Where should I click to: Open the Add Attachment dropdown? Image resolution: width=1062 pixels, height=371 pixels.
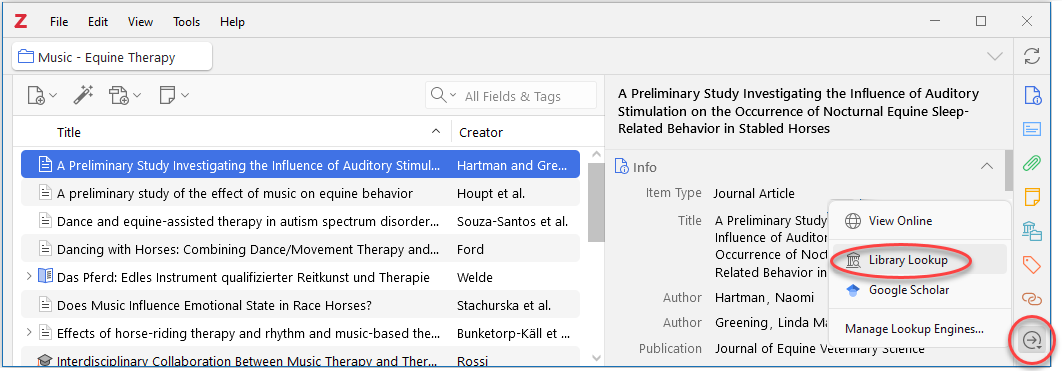point(125,95)
